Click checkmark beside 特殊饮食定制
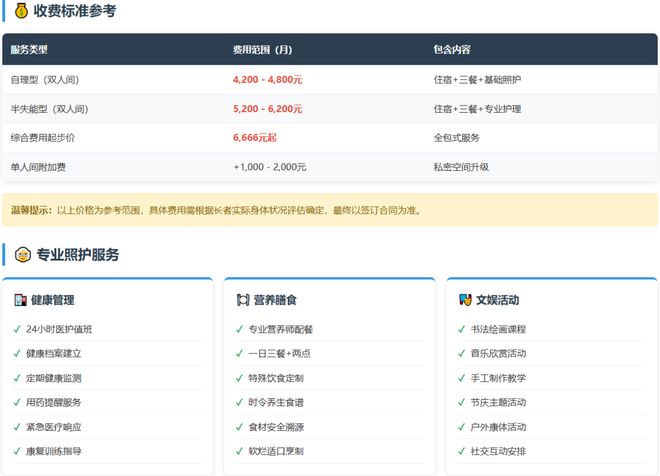The height and width of the screenshot is (476, 660). pos(240,378)
